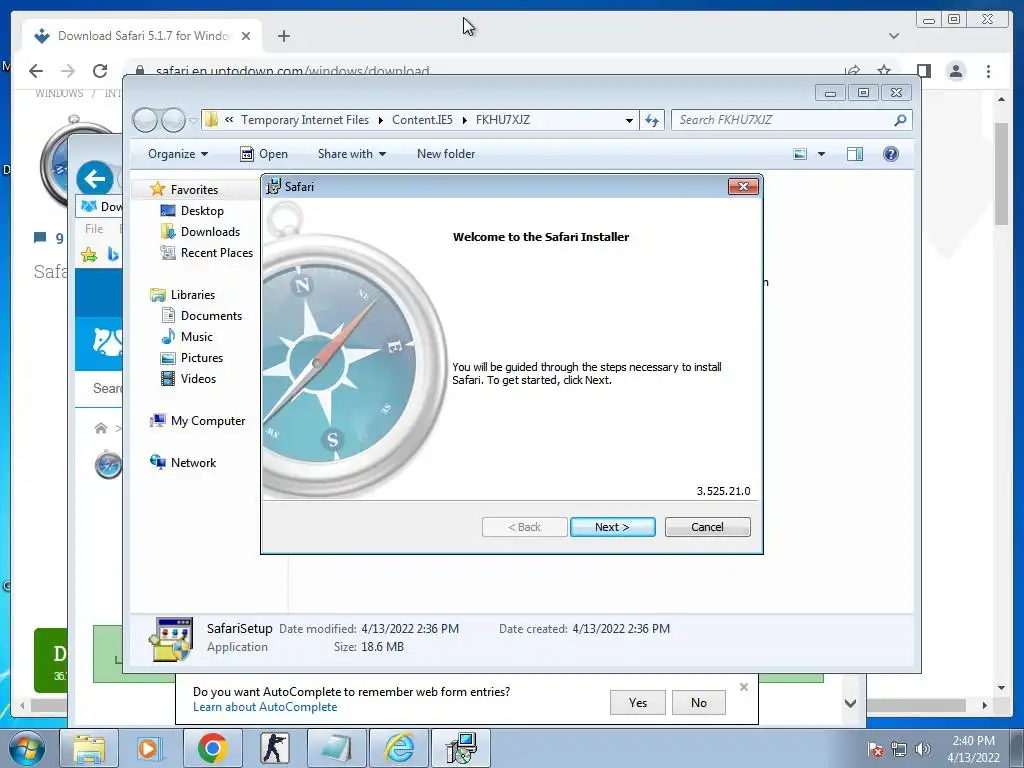Select Libraries in navigation pane
The width and height of the screenshot is (1024, 768).
(x=193, y=295)
